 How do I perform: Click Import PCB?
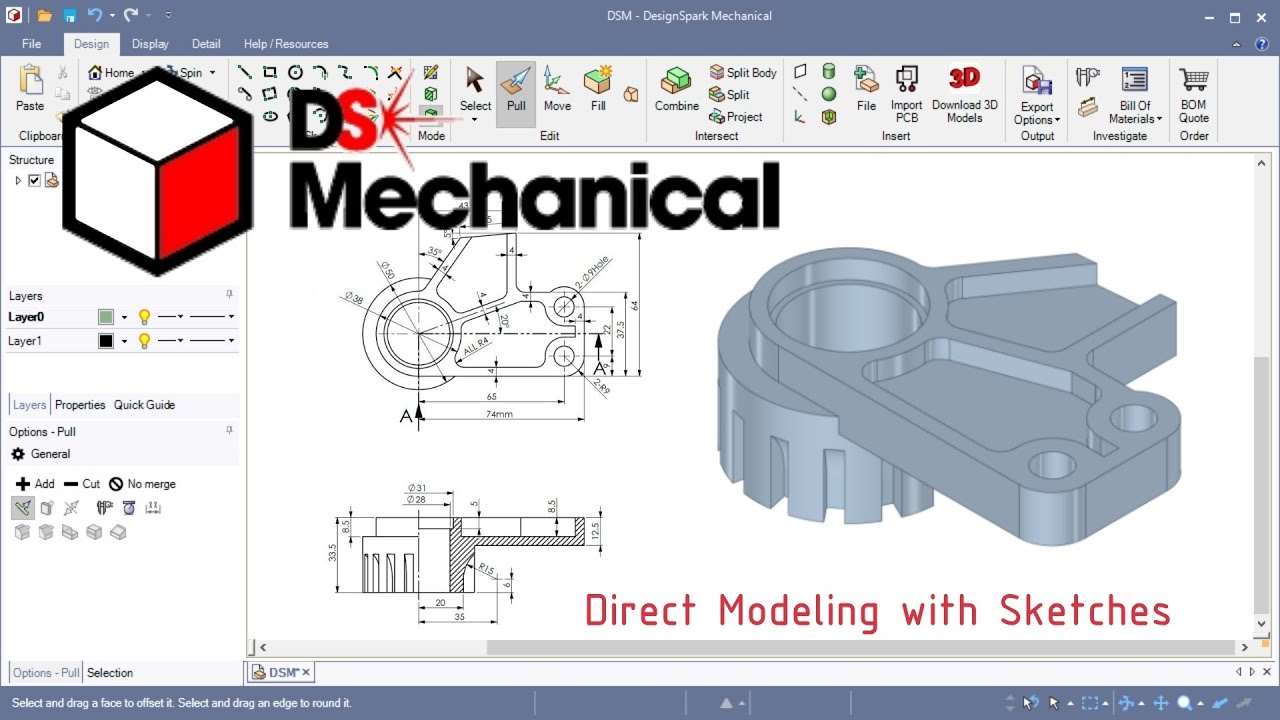[x=906, y=92]
